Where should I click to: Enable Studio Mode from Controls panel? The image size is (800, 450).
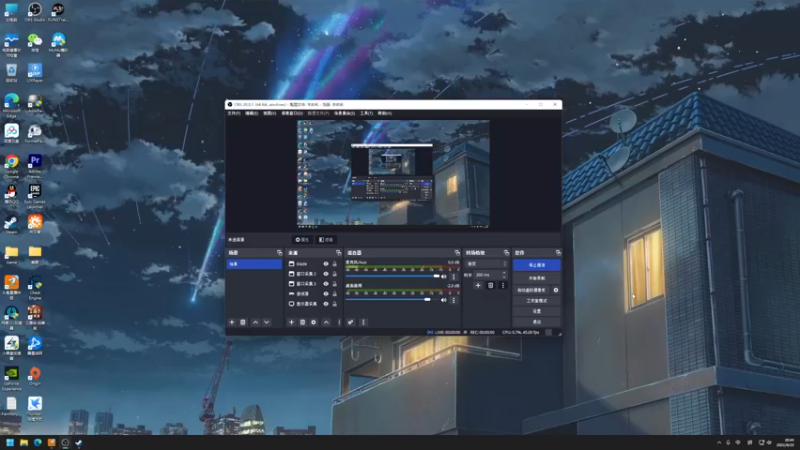[537, 301]
